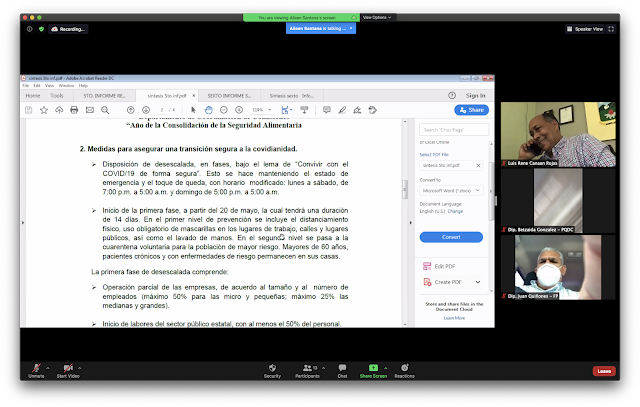The image size is (640, 407).
Task: Switch to the Tools tab
Action: [x=57, y=96]
